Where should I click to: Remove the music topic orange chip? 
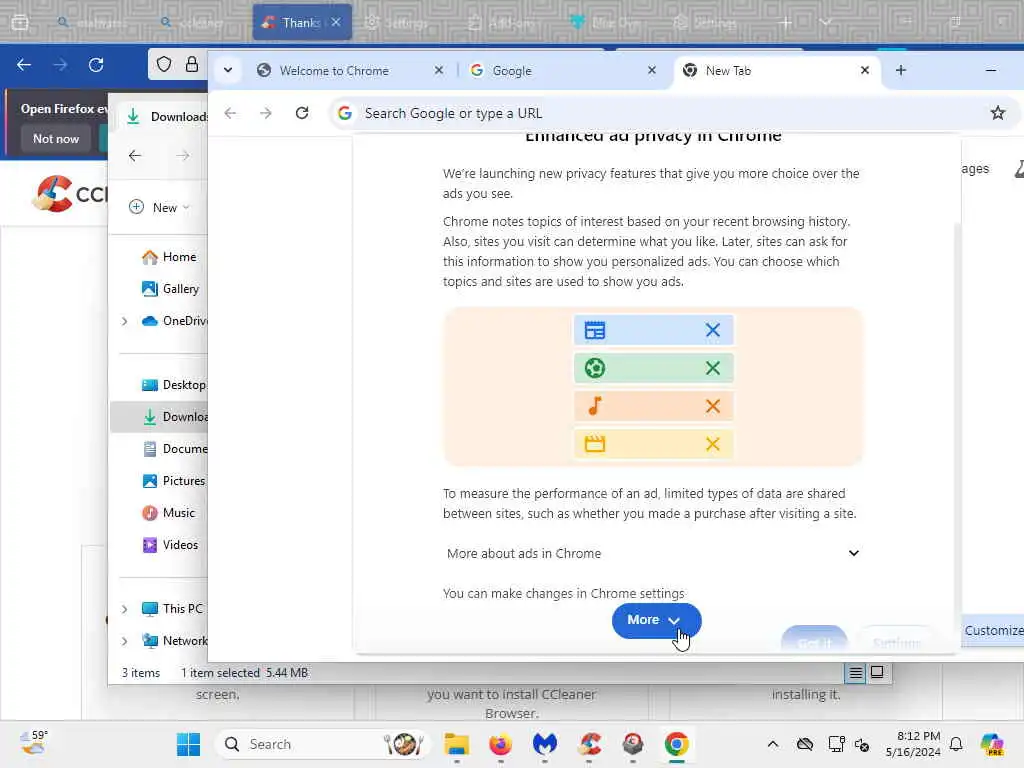[x=712, y=406]
